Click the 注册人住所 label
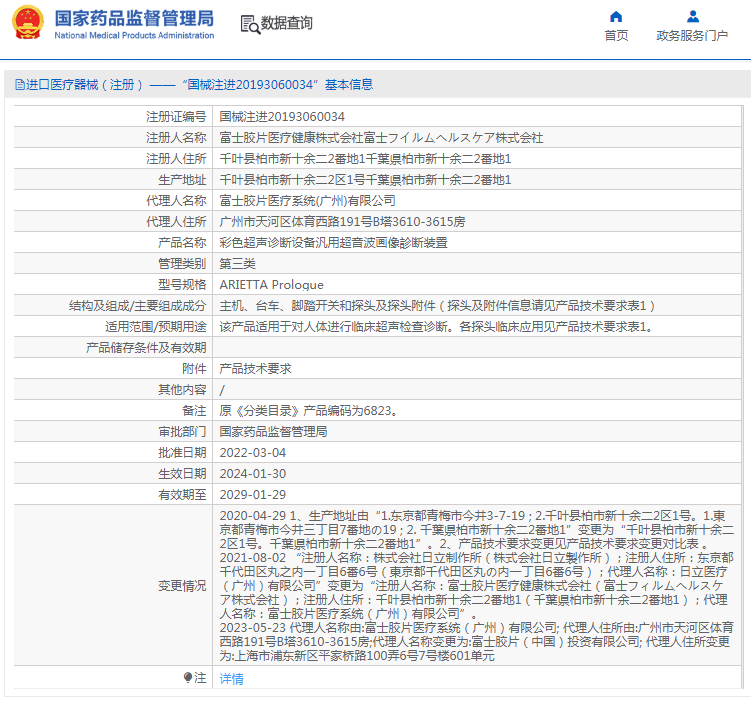 [x=176, y=159]
